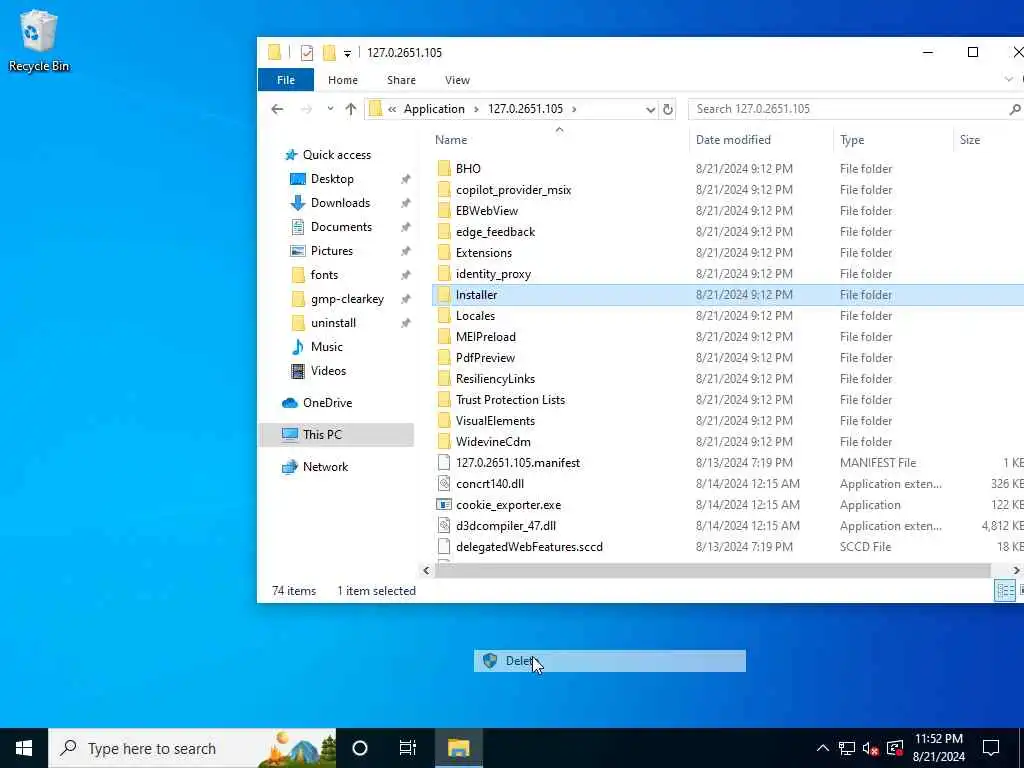Sort by the Name column header
Viewport: 1024px width, 768px height.
pyautogui.click(x=451, y=140)
